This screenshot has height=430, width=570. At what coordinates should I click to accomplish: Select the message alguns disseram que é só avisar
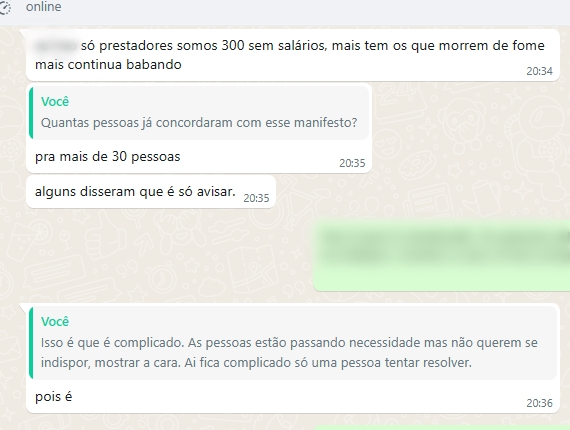(x=135, y=192)
